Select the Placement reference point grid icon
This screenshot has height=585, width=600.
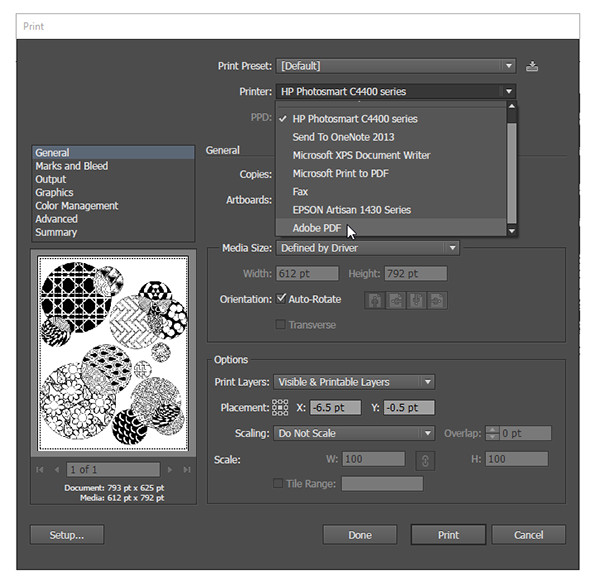point(280,408)
